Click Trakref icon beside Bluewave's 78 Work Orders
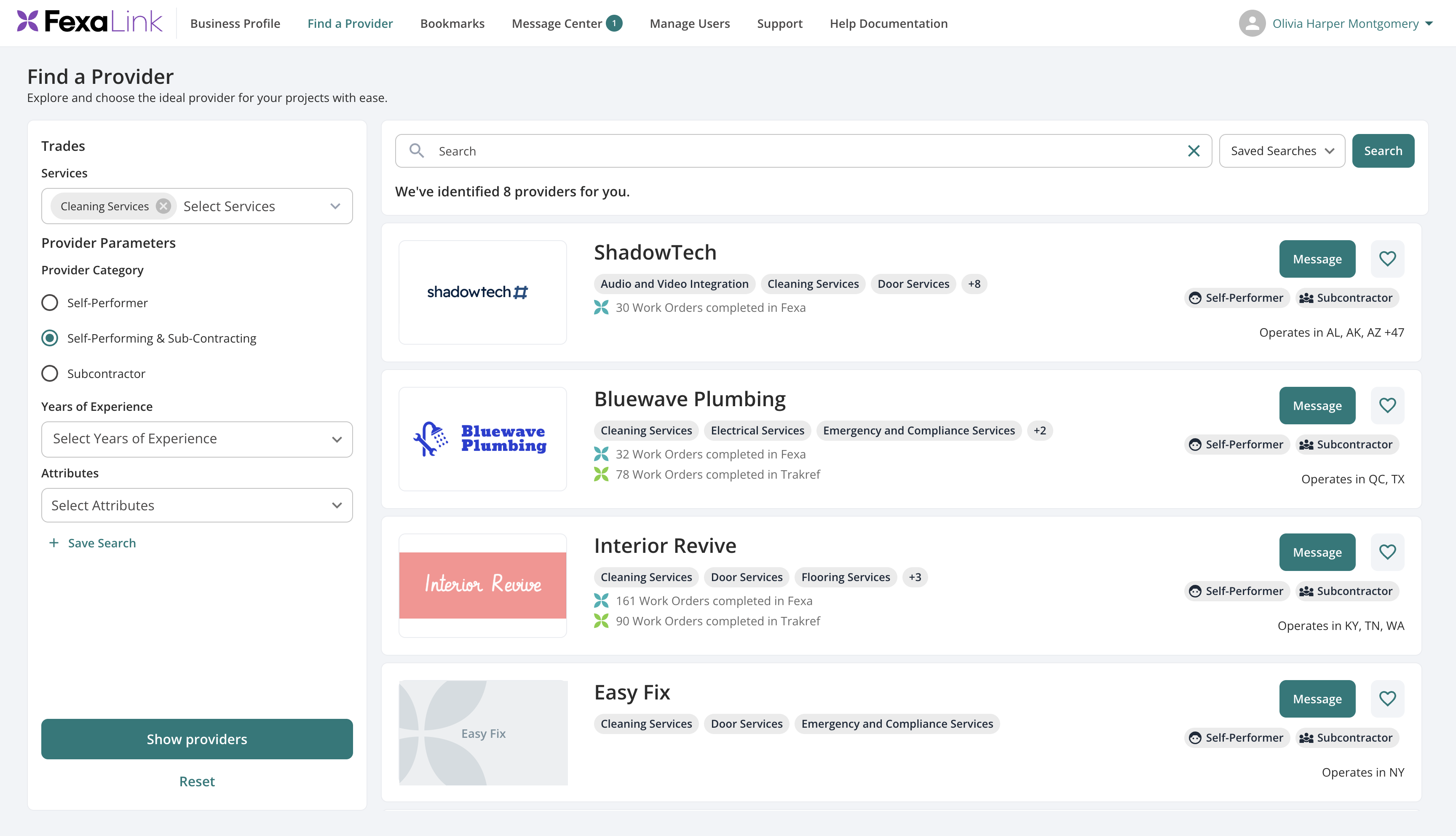 [x=601, y=474]
